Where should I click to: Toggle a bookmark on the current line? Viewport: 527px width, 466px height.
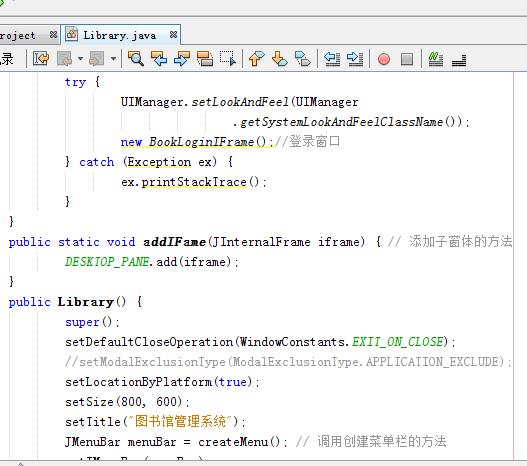click(302, 59)
